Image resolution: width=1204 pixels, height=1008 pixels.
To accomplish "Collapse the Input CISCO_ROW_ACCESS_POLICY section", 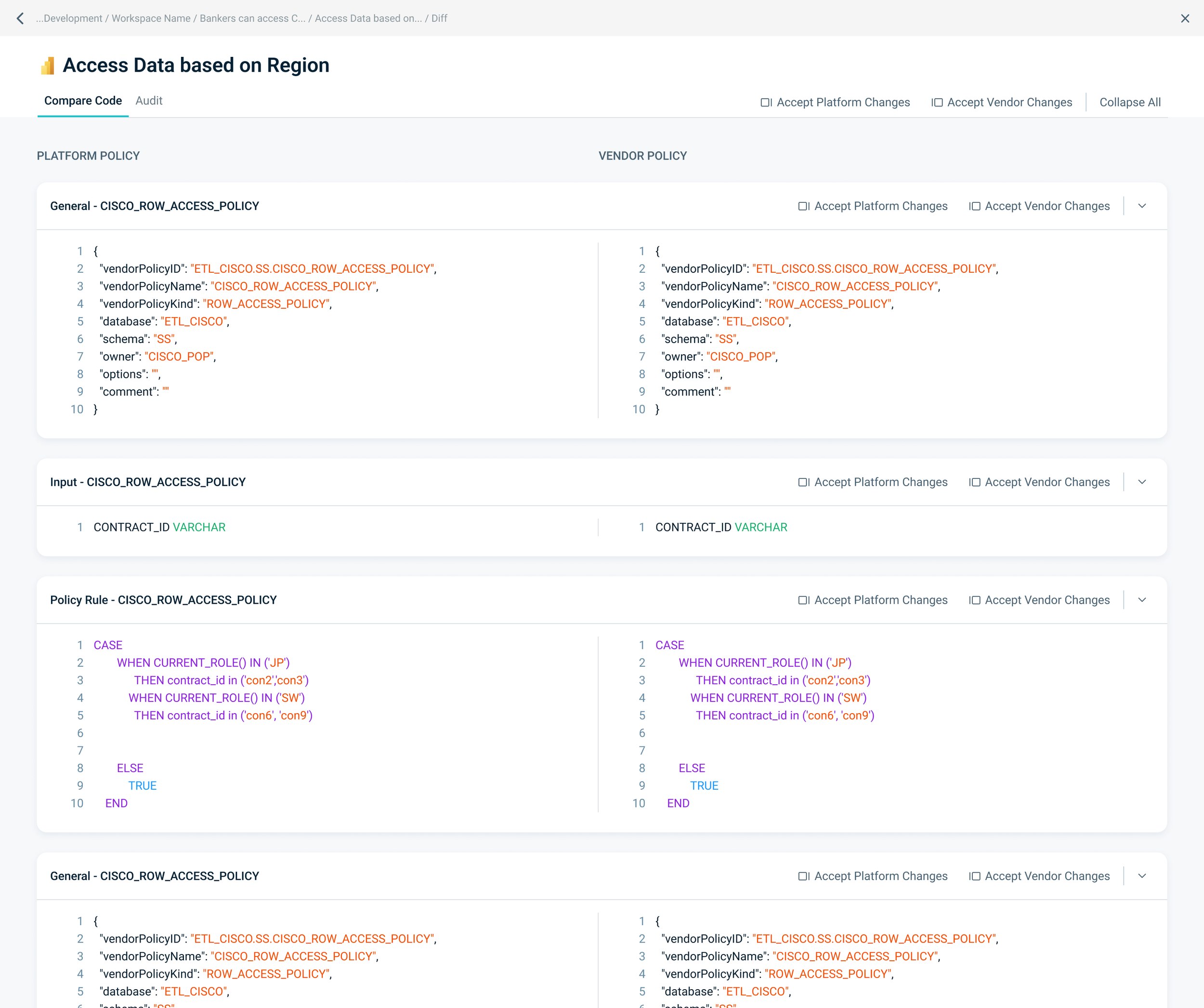I will [x=1141, y=482].
